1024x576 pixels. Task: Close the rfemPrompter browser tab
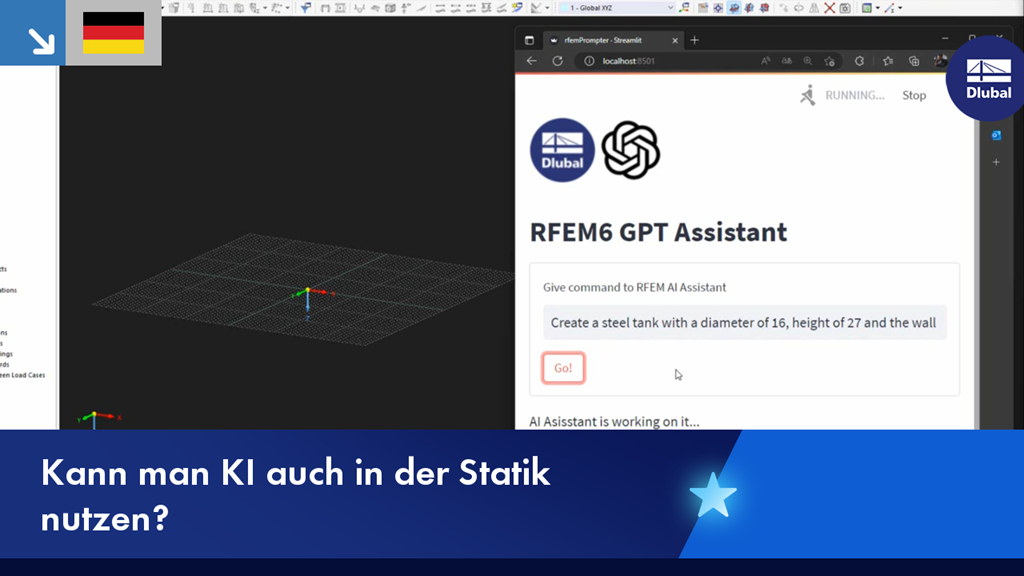[x=675, y=40]
